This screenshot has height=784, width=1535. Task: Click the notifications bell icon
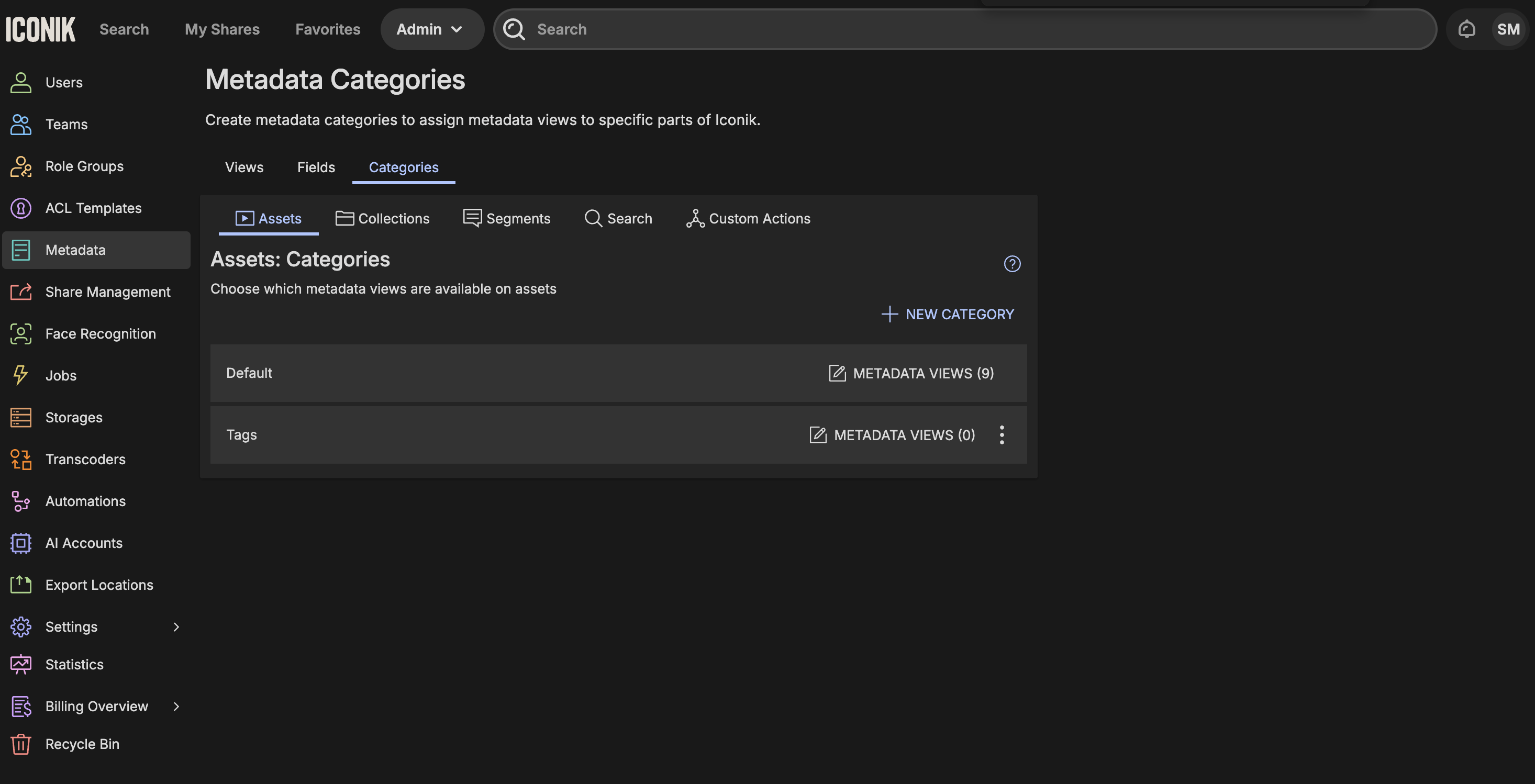pos(1466,29)
